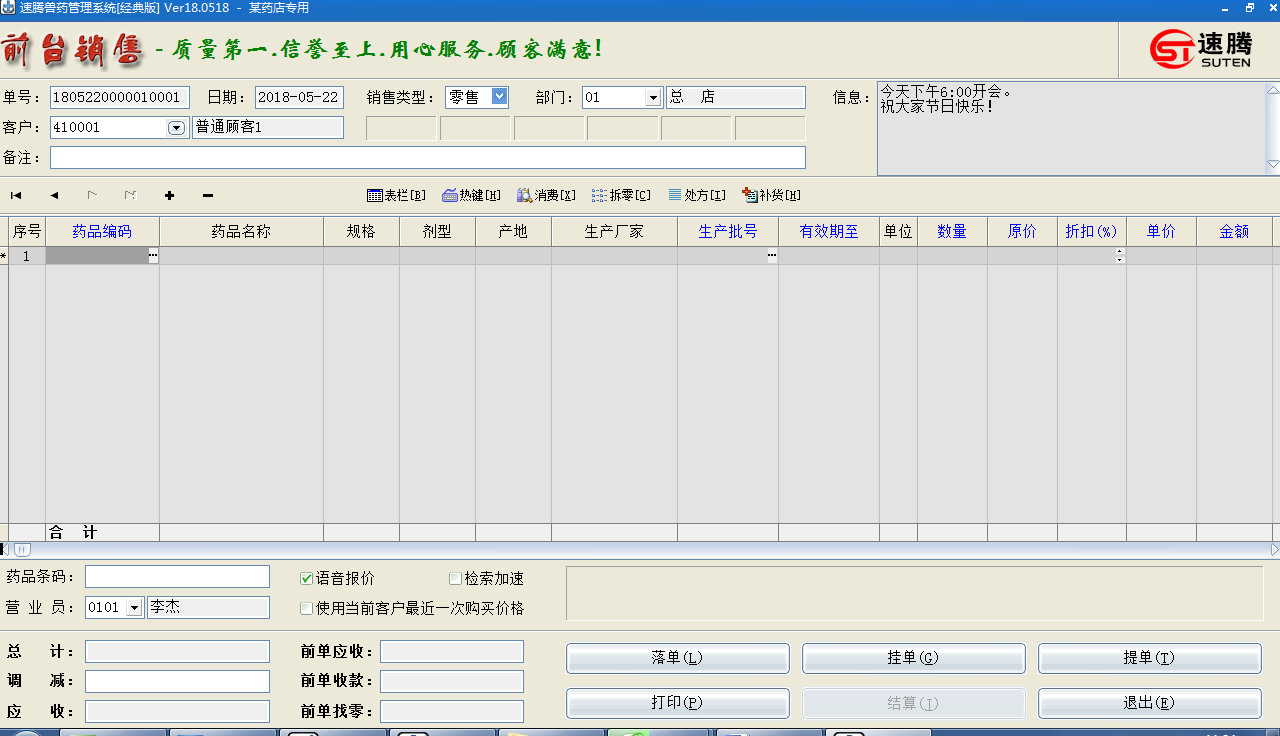Image resolution: width=1280 pixels, height=736 pixels.
Task: Enable 使用当前客户最近一次购买价格 checkbox
Action: pos(307,608)
